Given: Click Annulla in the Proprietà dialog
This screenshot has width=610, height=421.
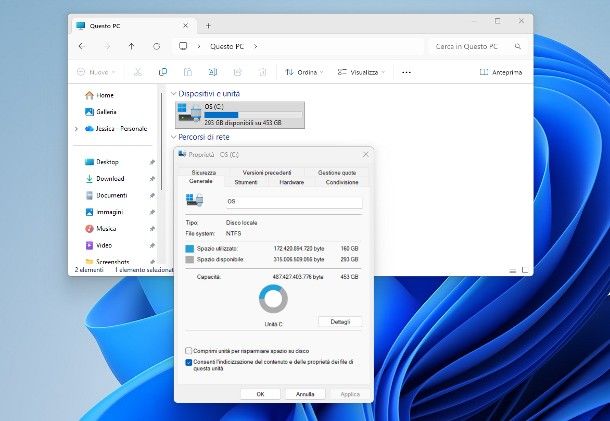Looking at the screenshot, I should pyautogui.click(x=305, y=394).
